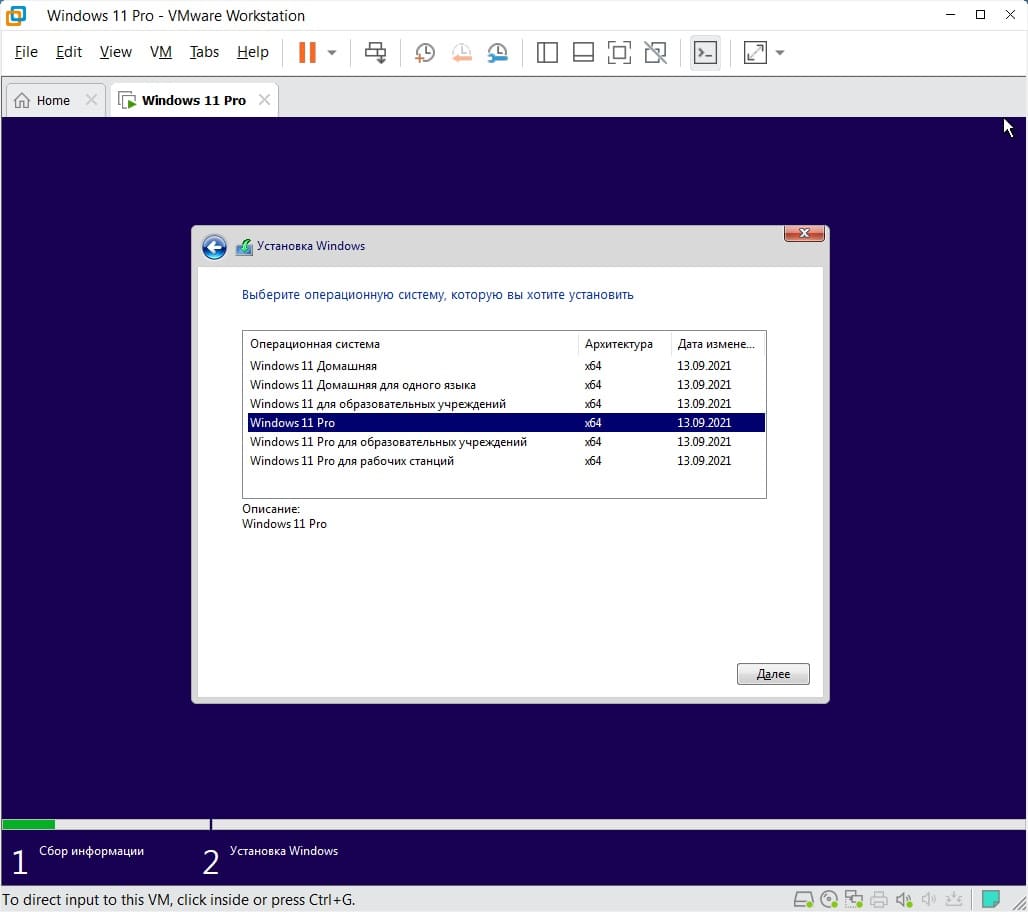Open the teal message log note icon
This screenshot has height=912, width=1028.
pyautogui.click(x=990, y=898)
